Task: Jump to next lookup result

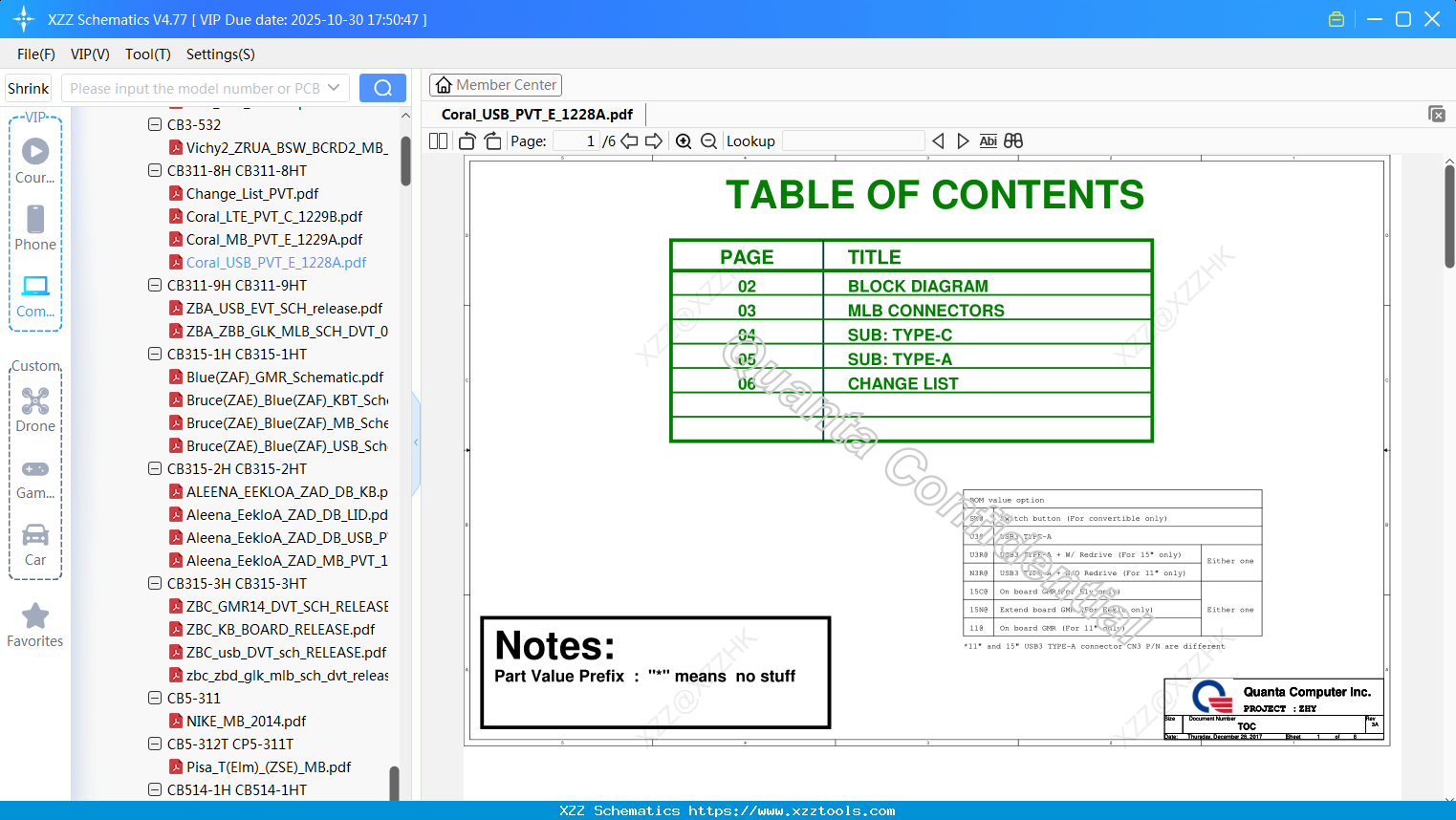Action: point(963,141)
